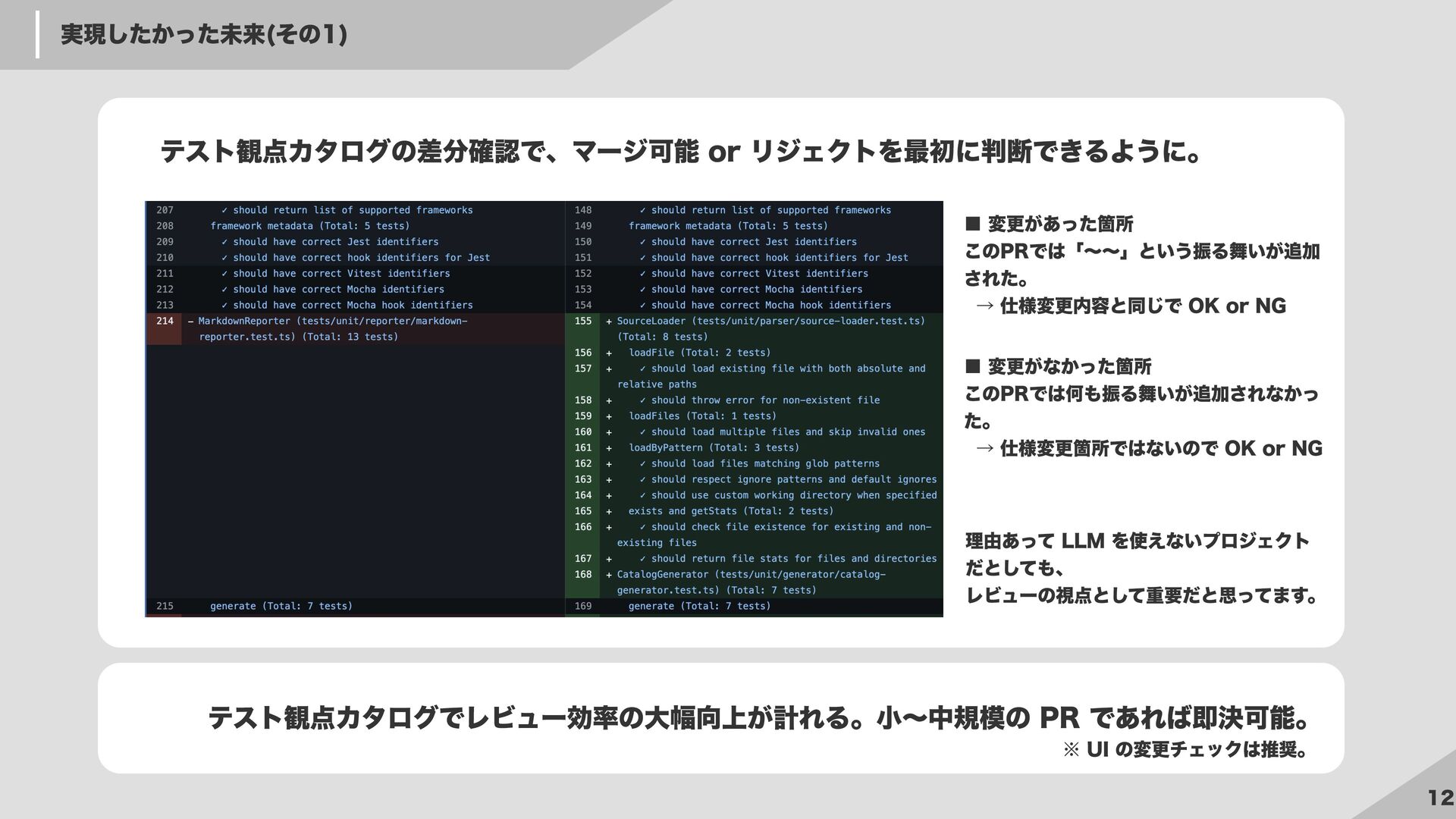
Task: Click the heading ■ 変更があった箇所
Action: 1049,224
